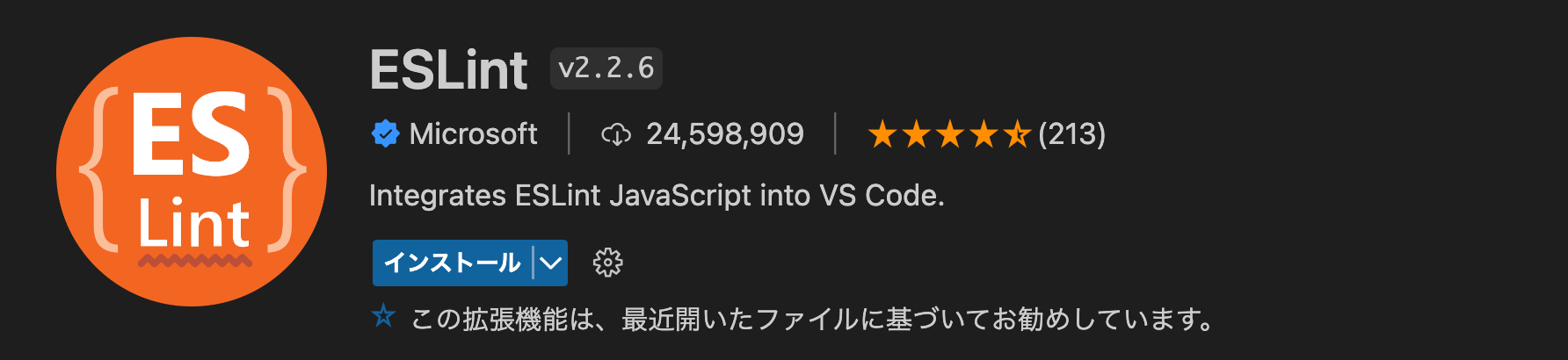Open the gear manage menu

(607, 263)
